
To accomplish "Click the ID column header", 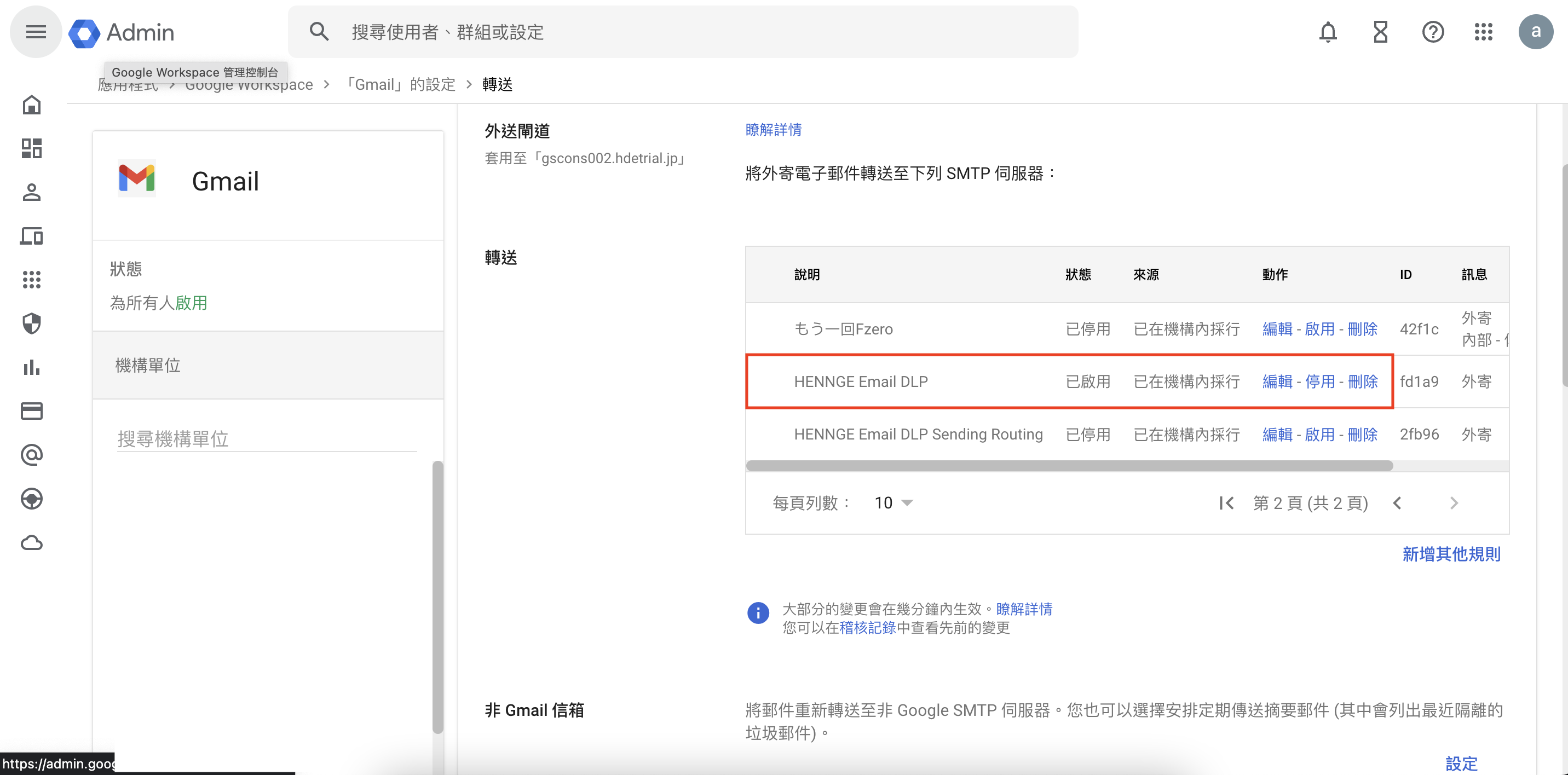I will pos(1405,274).
